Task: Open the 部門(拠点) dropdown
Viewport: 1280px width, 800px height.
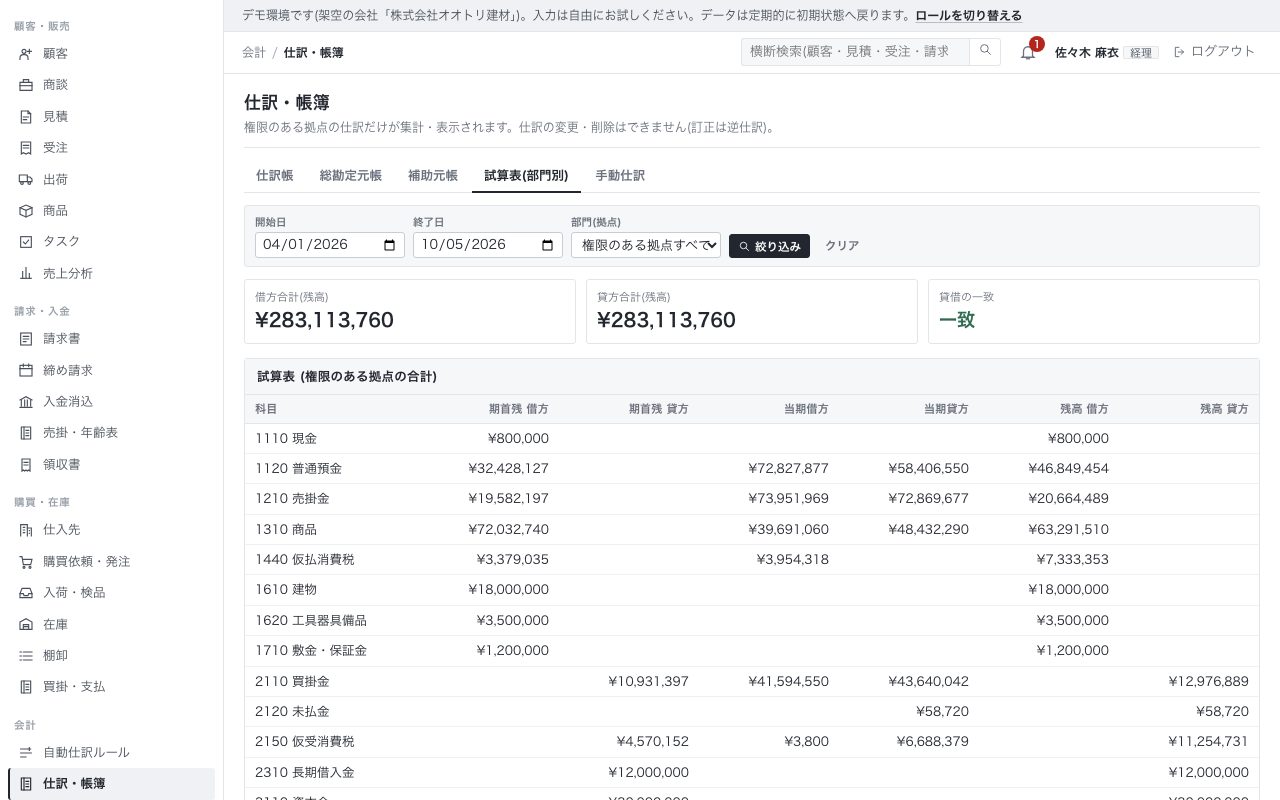Action: 646,245
